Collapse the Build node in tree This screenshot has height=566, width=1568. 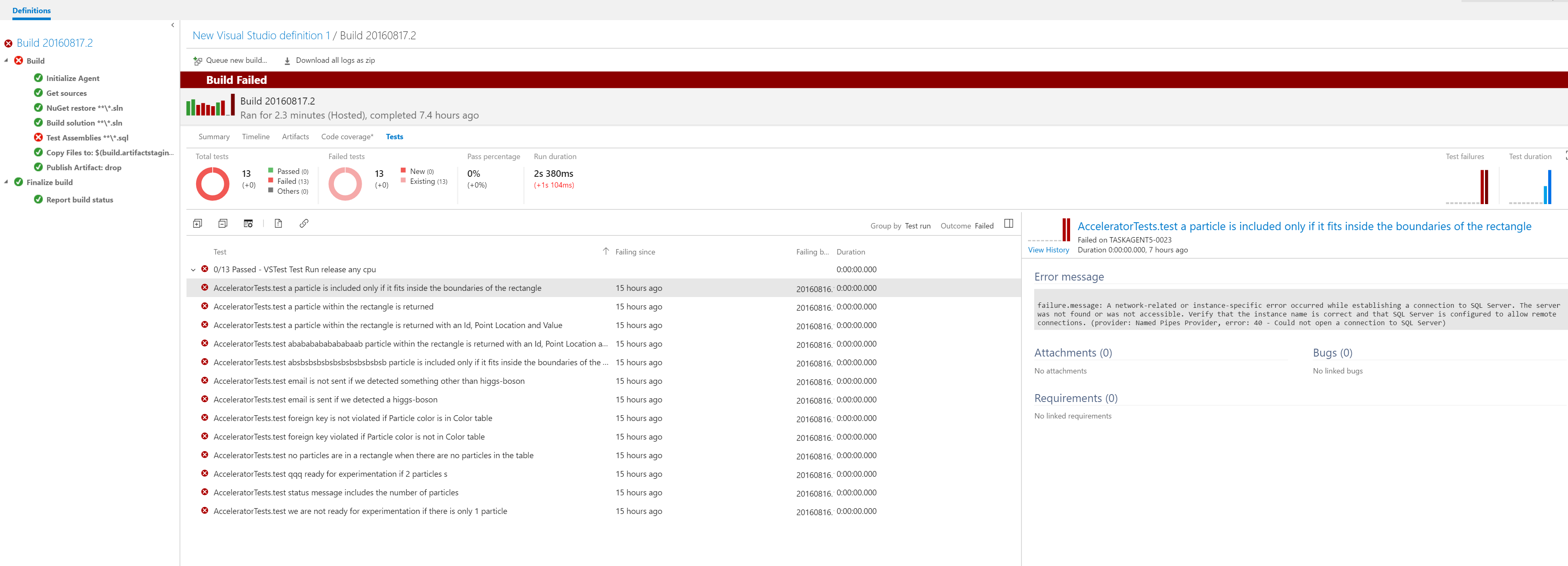(x=6, y=60)
